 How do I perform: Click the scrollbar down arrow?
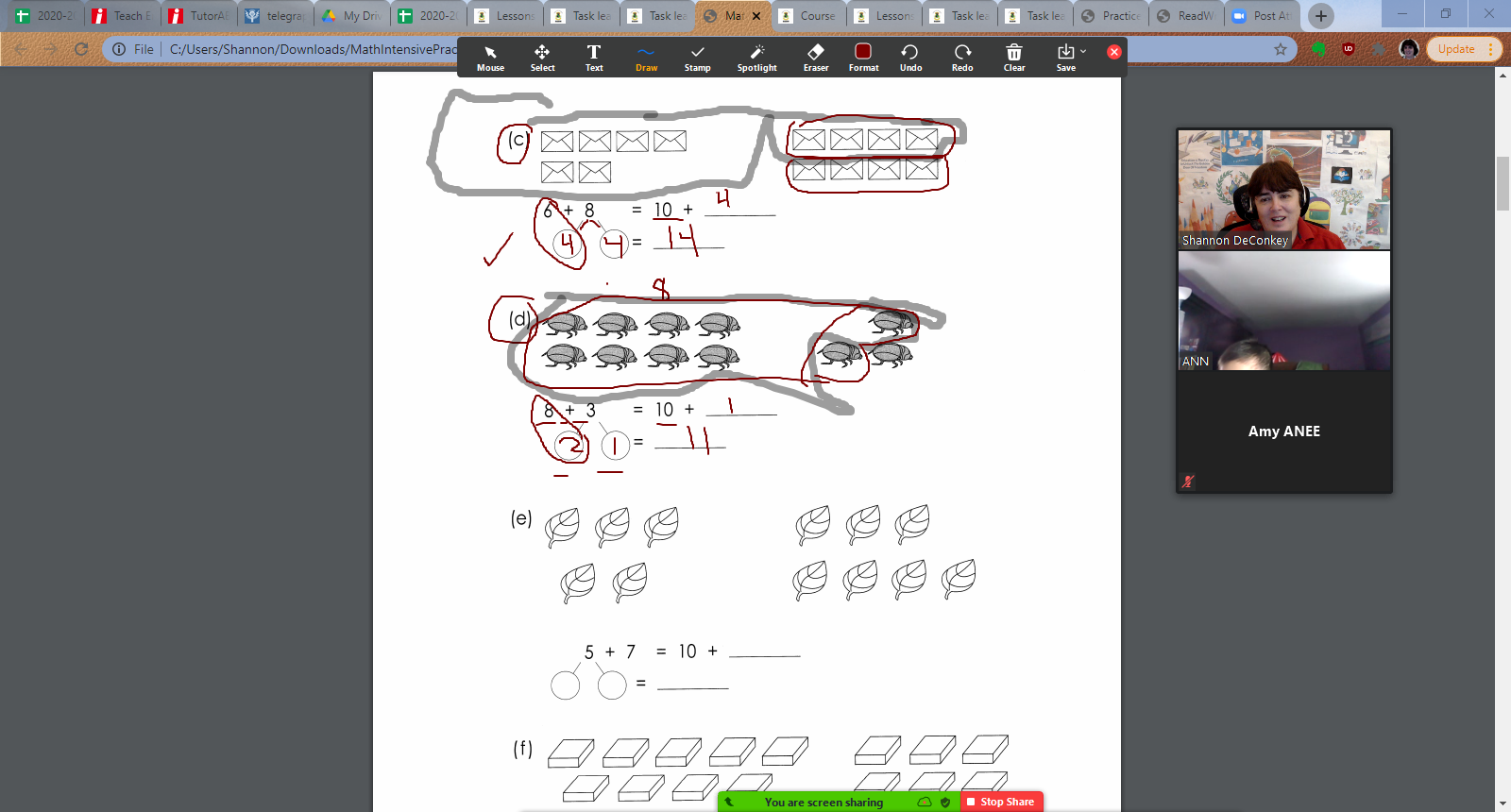1503,804
